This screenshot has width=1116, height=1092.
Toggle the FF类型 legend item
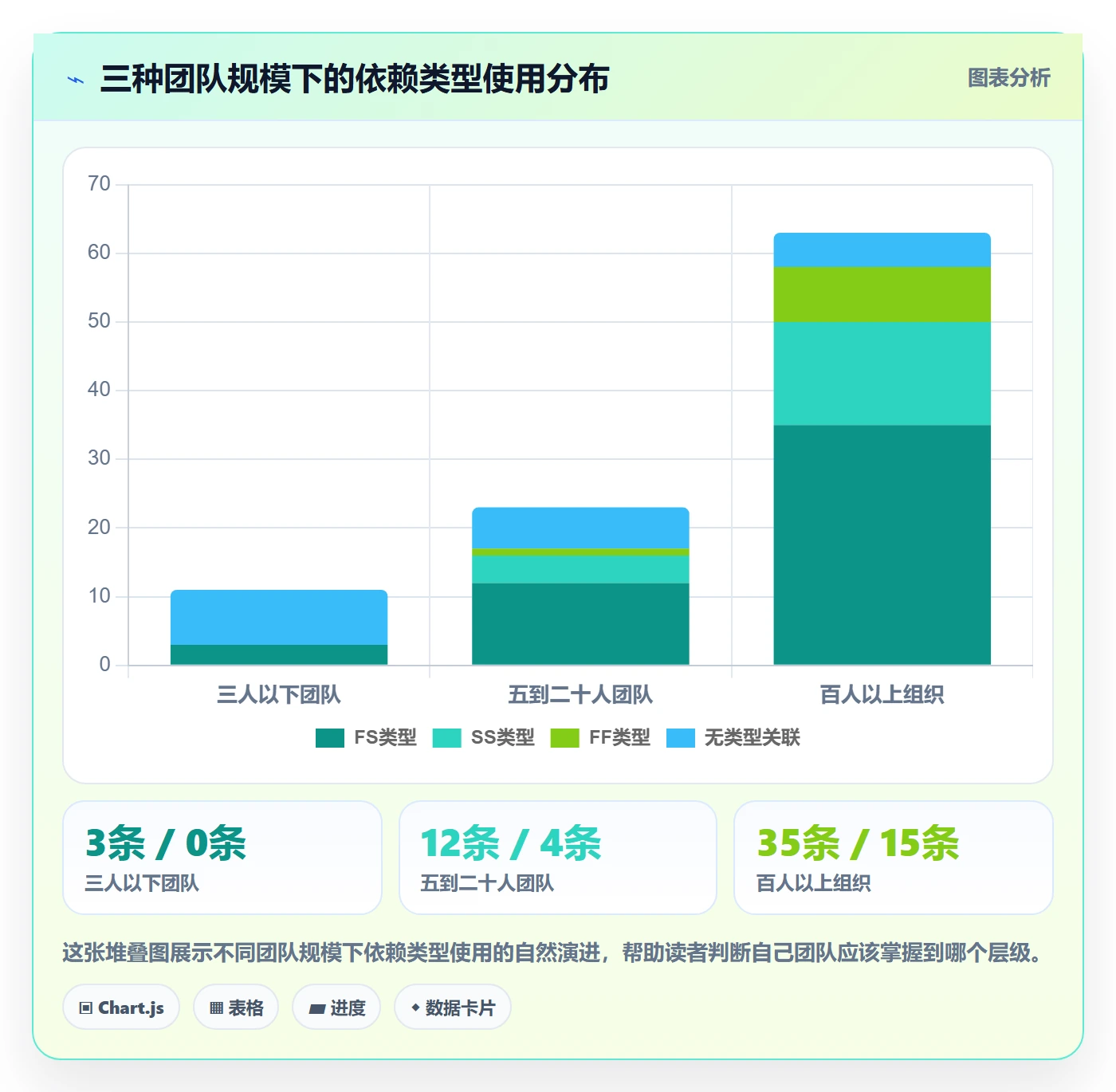(600, 738)
